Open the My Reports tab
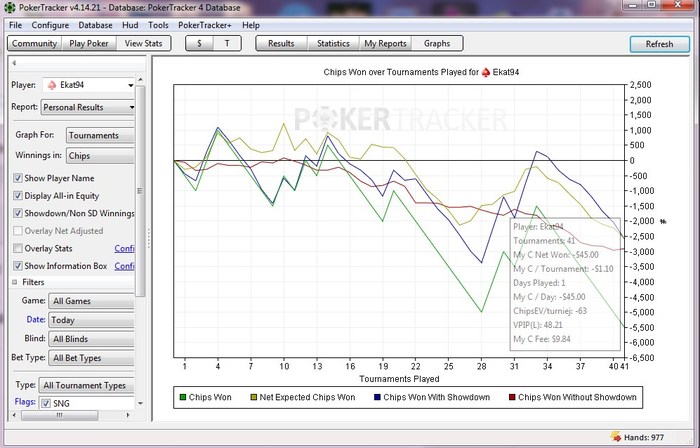 [385, 43]
